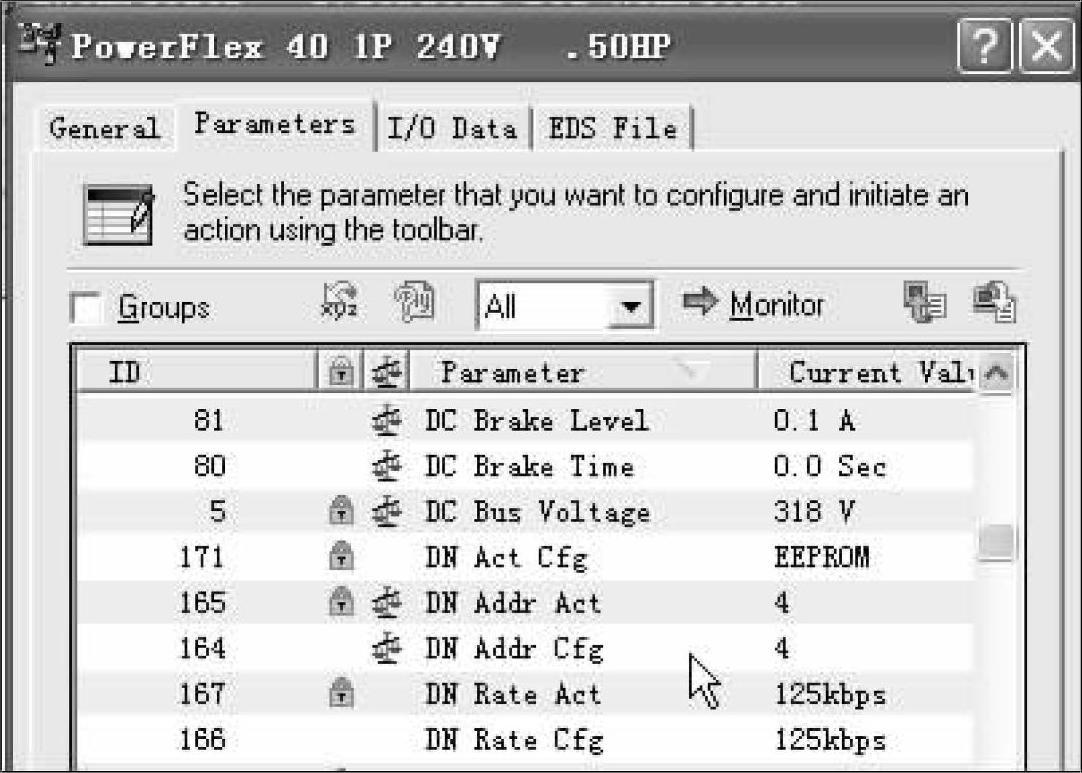
Task: Click the 125kbps value for DN Rate Act
Action: tap(830, 695)
